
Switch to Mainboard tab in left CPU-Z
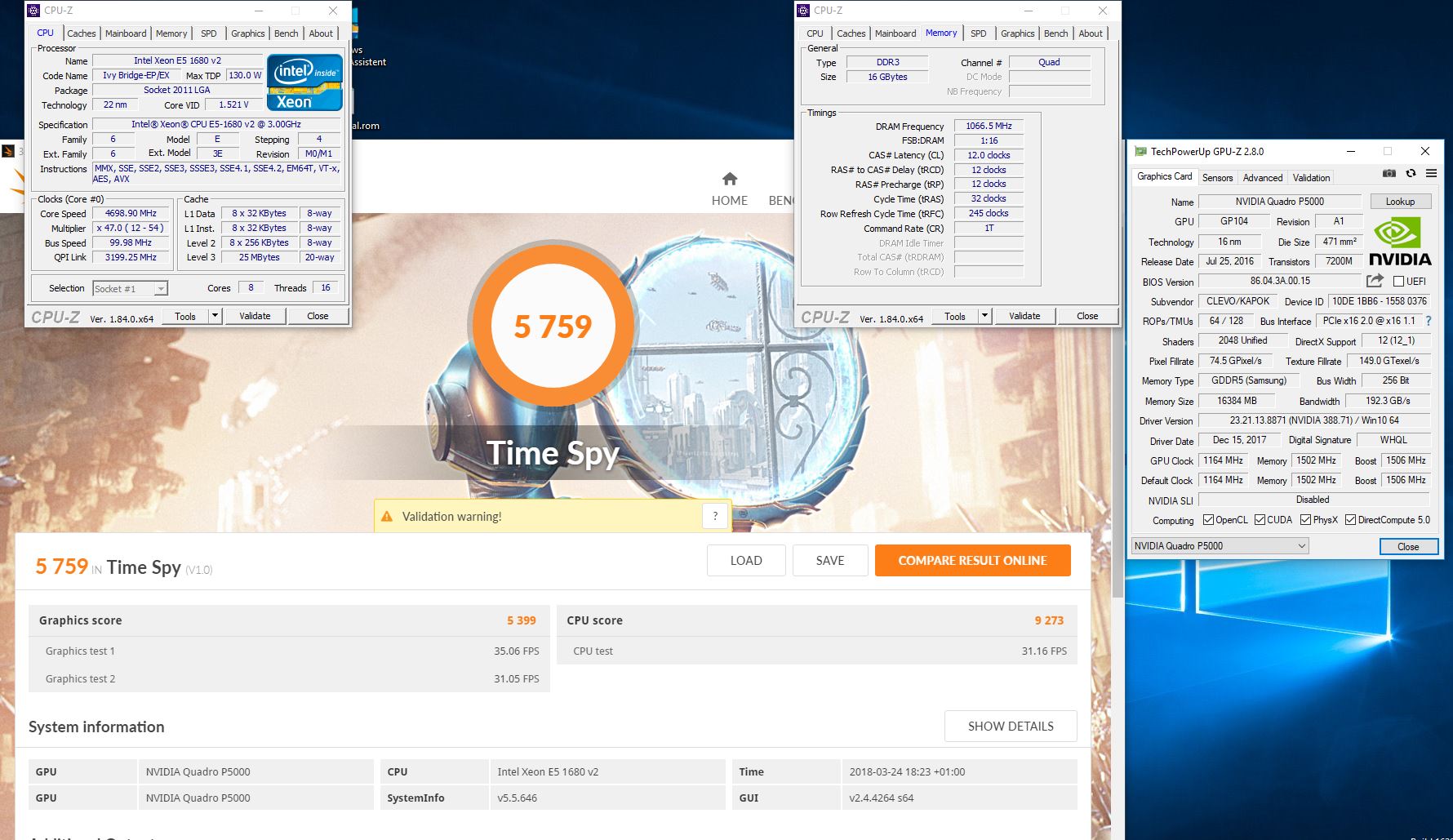click(x=126, y=33)
